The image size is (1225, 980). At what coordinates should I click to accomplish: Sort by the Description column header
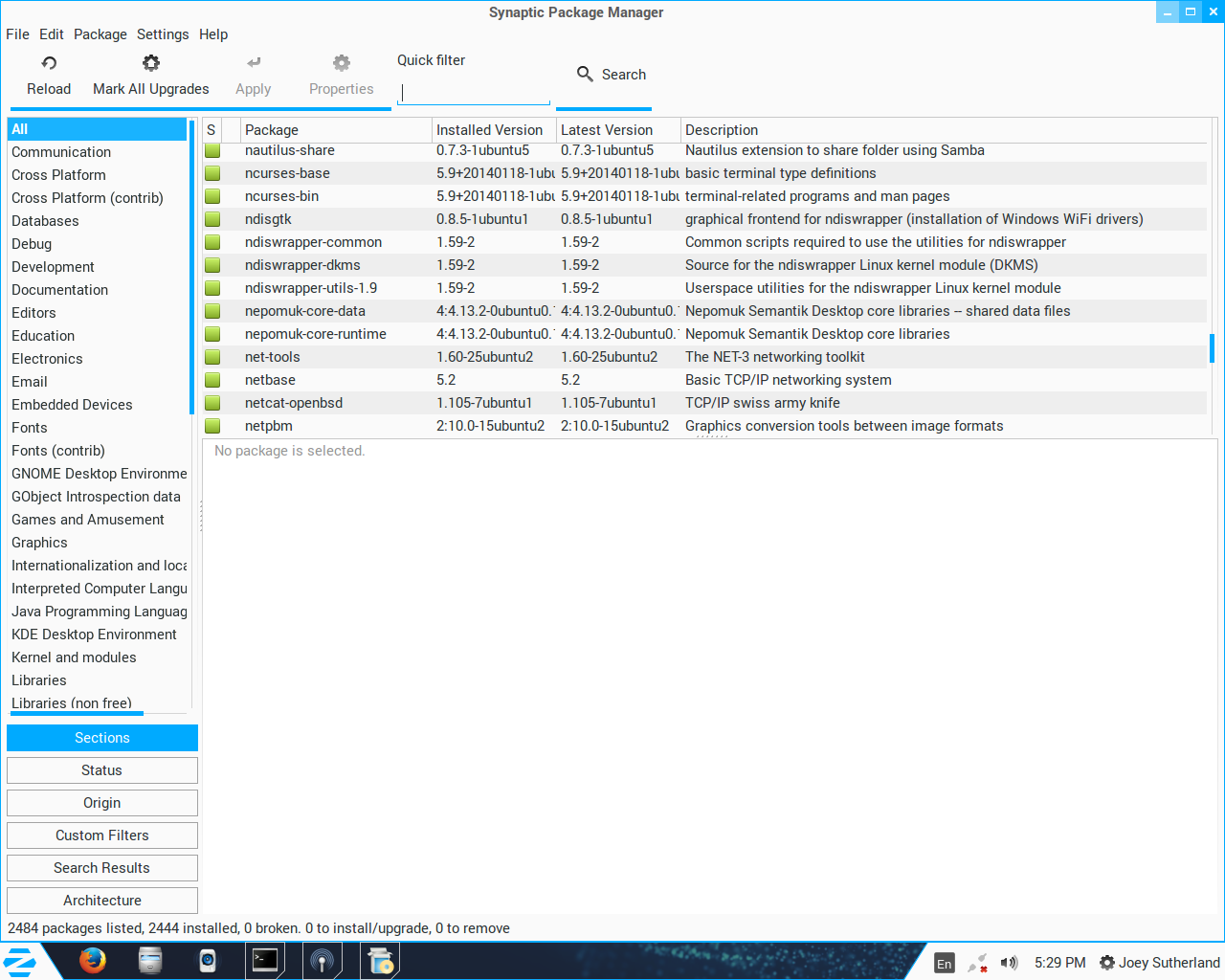tap(943, 130)
